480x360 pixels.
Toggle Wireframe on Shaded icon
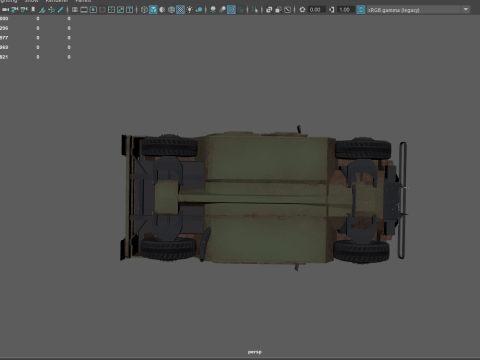point(171,10)
